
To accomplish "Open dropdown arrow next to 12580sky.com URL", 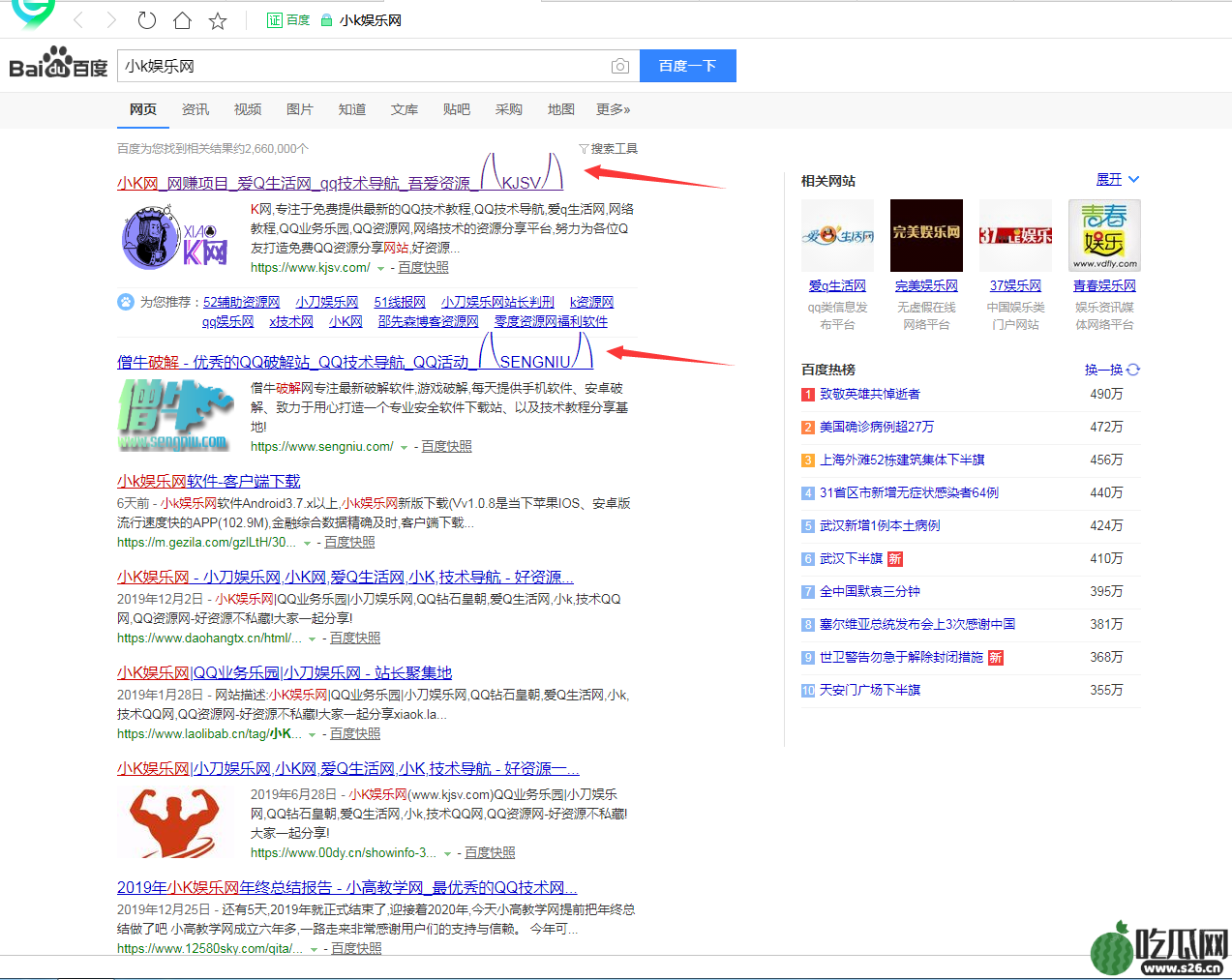I will (x=314, y=949).
